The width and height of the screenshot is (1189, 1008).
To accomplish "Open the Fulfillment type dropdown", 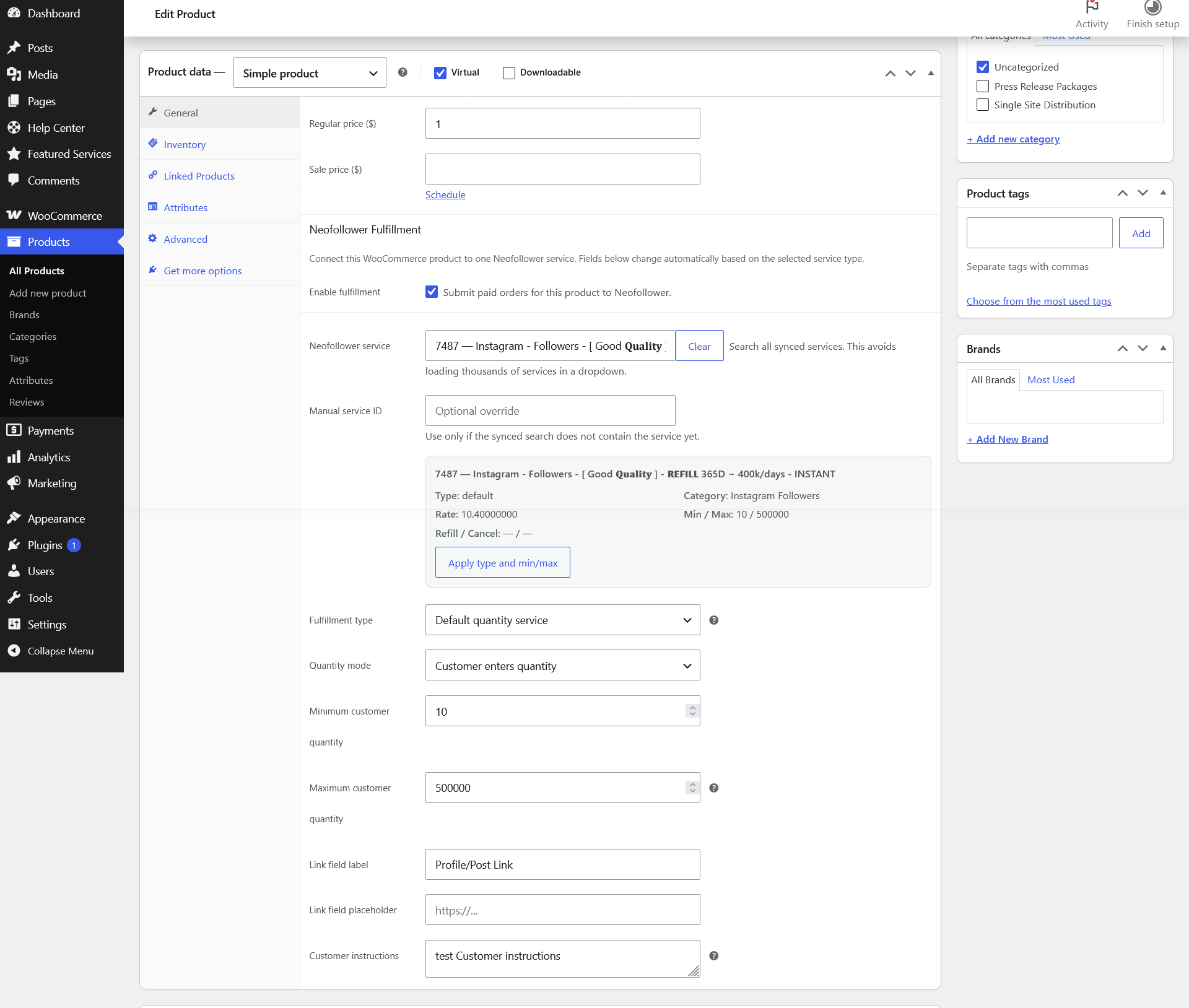I will coord(562,620).
